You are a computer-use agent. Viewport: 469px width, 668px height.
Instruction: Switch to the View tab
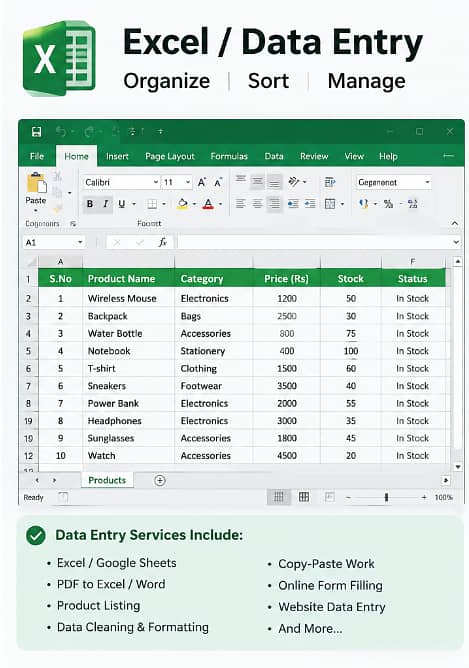click(x=354, y=156)
